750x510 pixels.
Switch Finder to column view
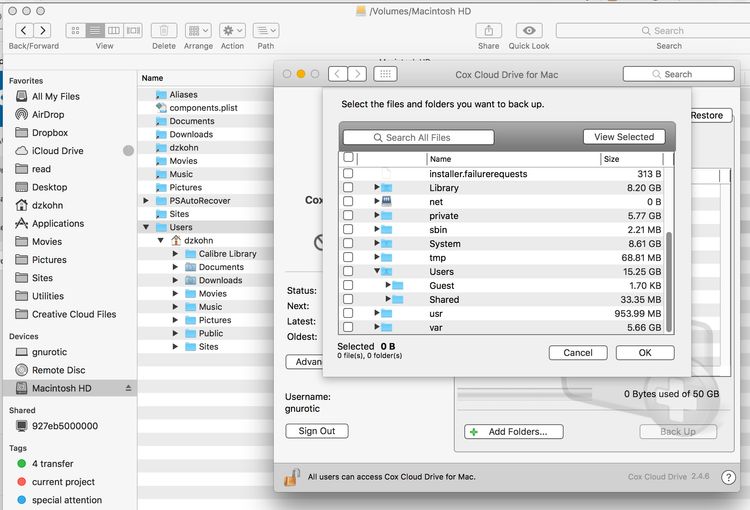[x=114, y=31]
